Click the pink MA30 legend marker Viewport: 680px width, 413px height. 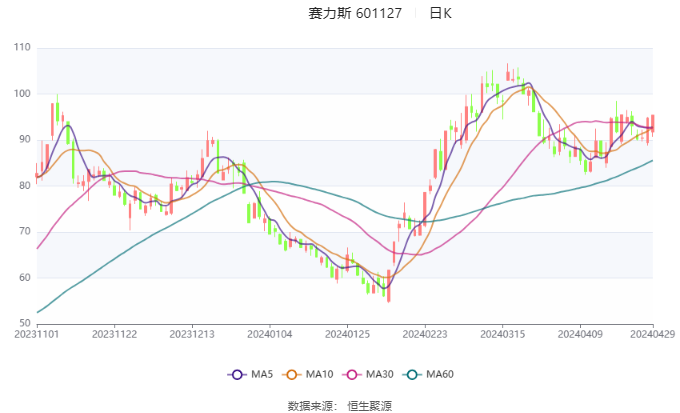coord(353,374)
